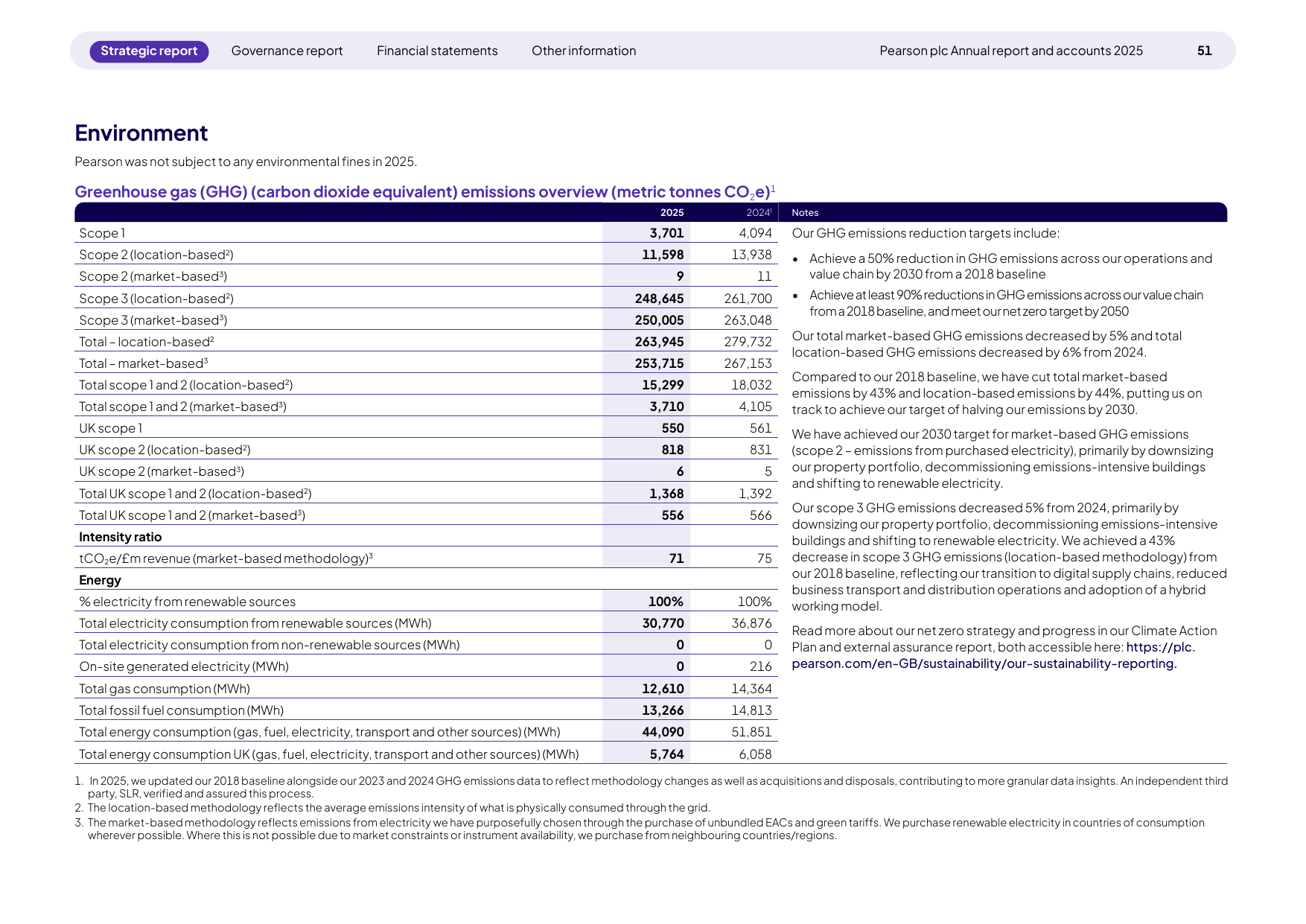Click renewable electricity consumption value 30,770
The width and height of the screenshot is (1306, 924).
point(663,623)
